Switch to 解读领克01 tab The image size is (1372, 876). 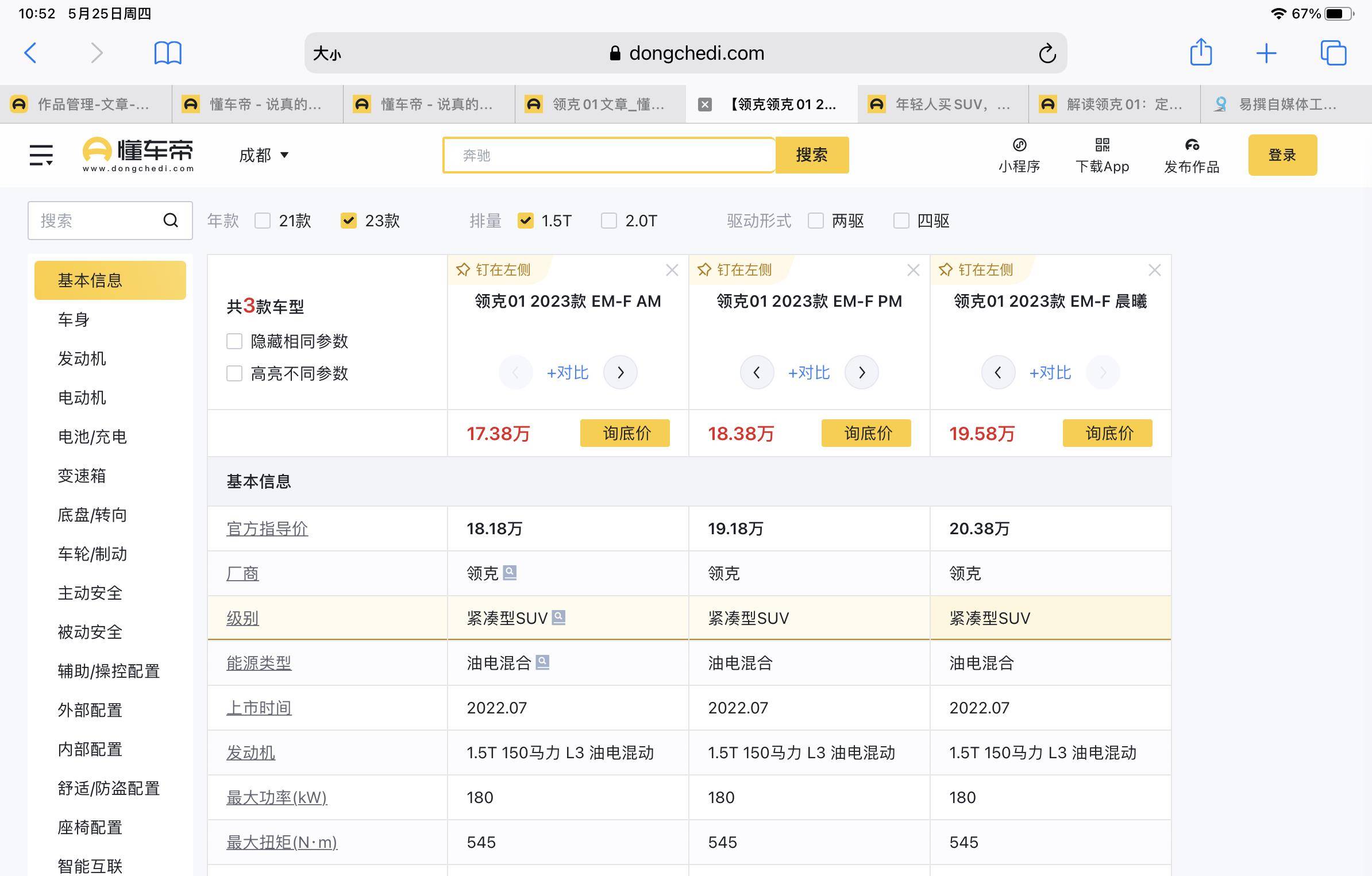(x=1114, y=104)
